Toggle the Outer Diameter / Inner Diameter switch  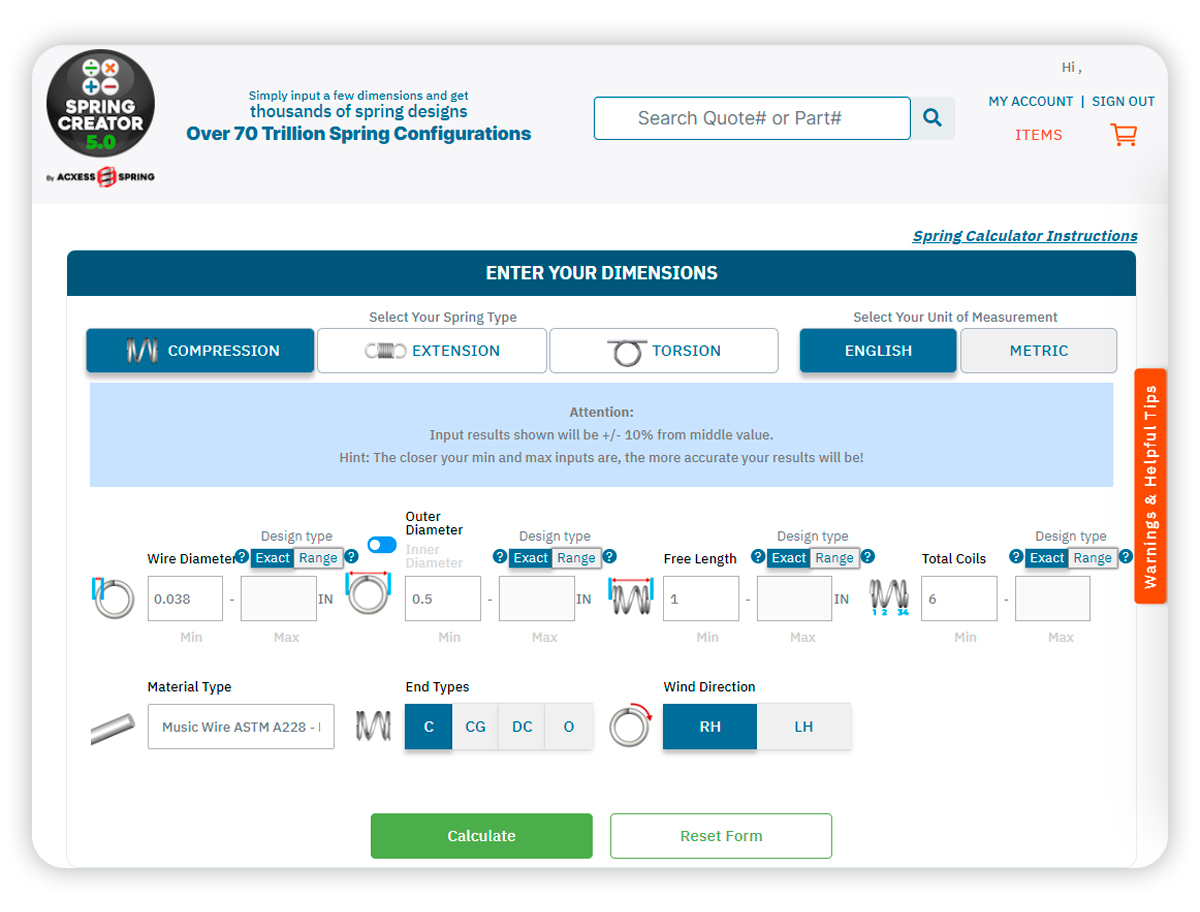click(x=382, y=544)
